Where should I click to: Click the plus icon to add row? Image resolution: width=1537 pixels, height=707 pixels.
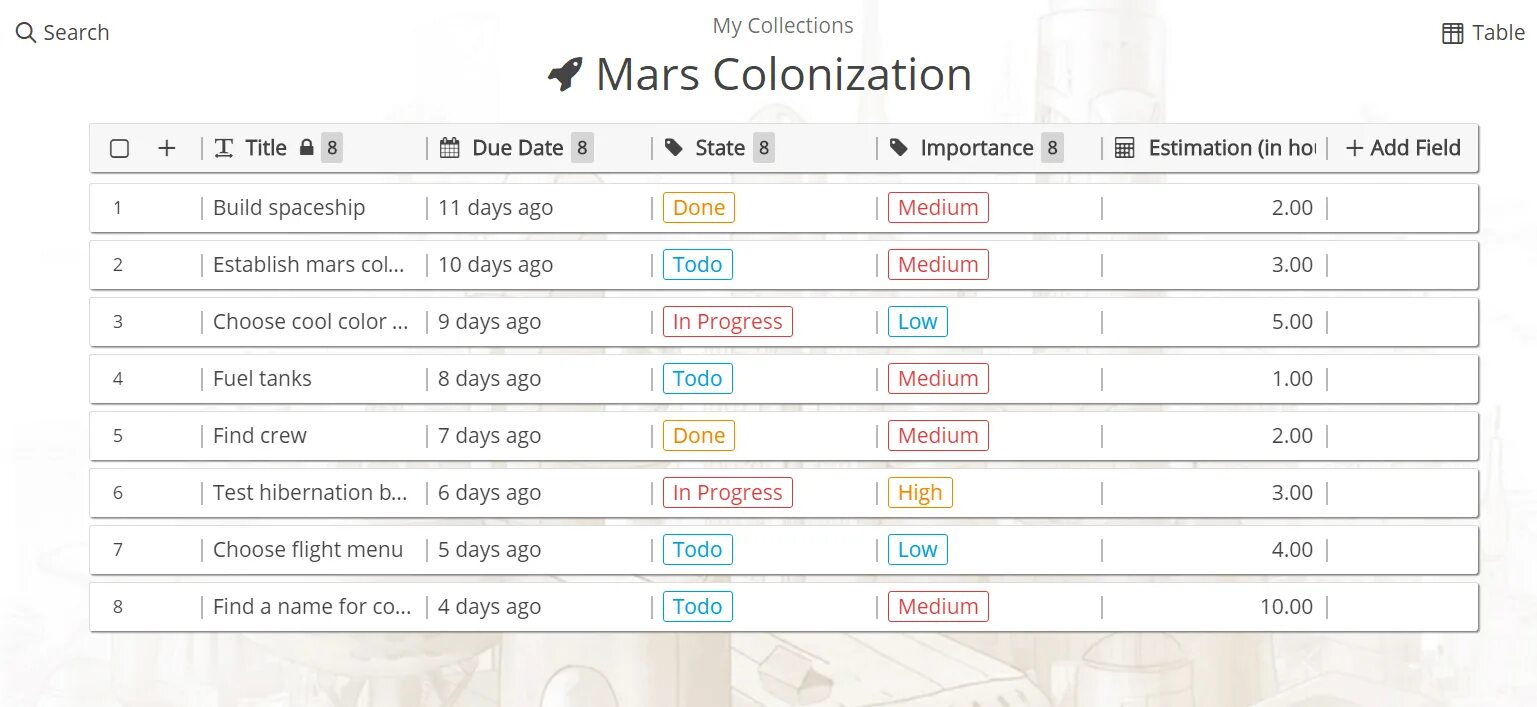(x=167, y=148)
